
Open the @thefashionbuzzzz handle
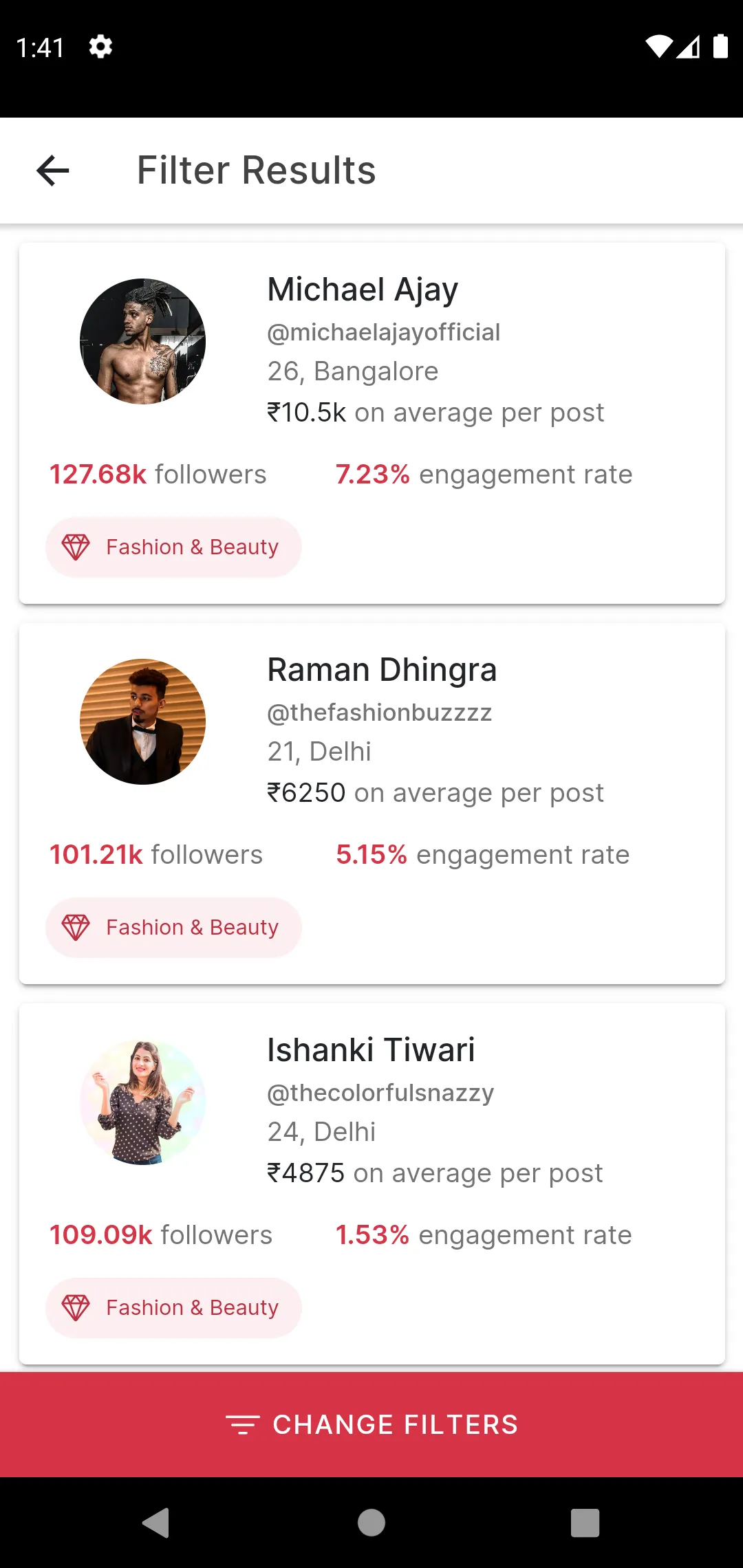click(380, 712)
